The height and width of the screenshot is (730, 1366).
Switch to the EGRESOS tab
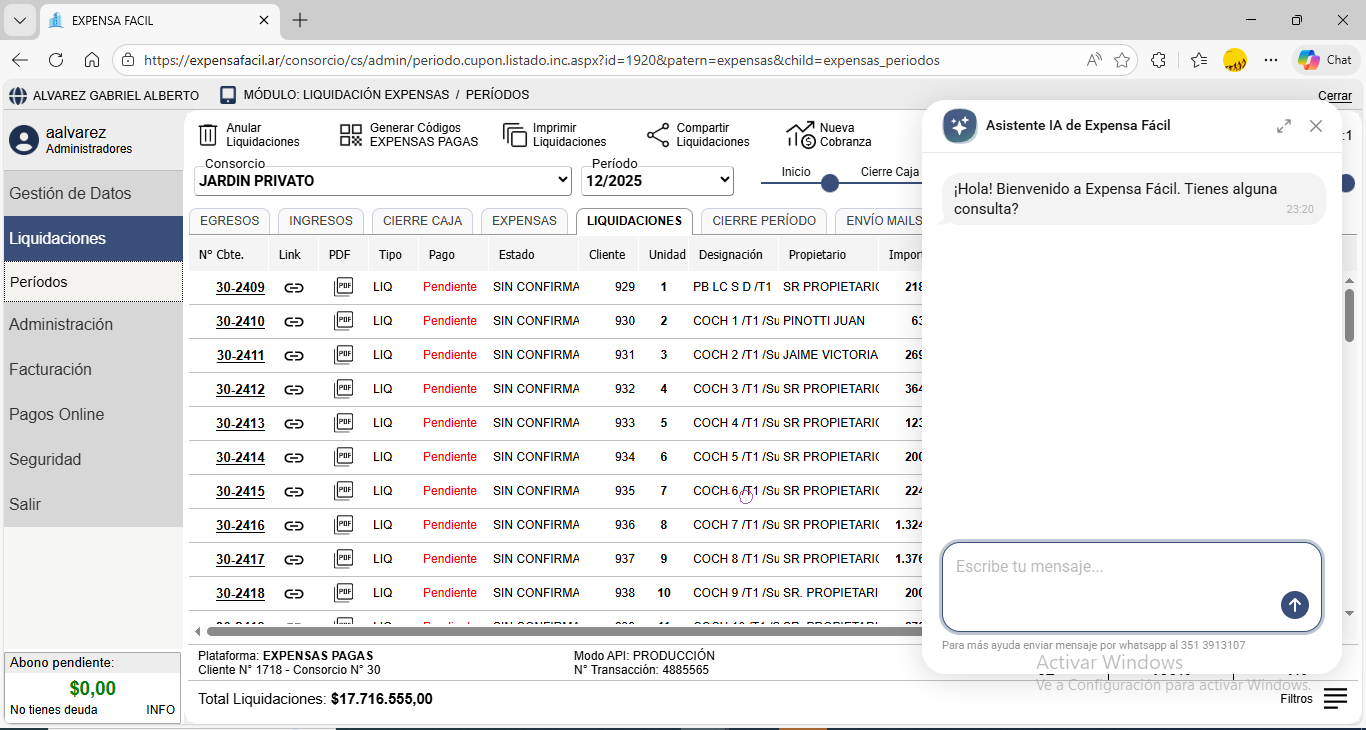229,221
